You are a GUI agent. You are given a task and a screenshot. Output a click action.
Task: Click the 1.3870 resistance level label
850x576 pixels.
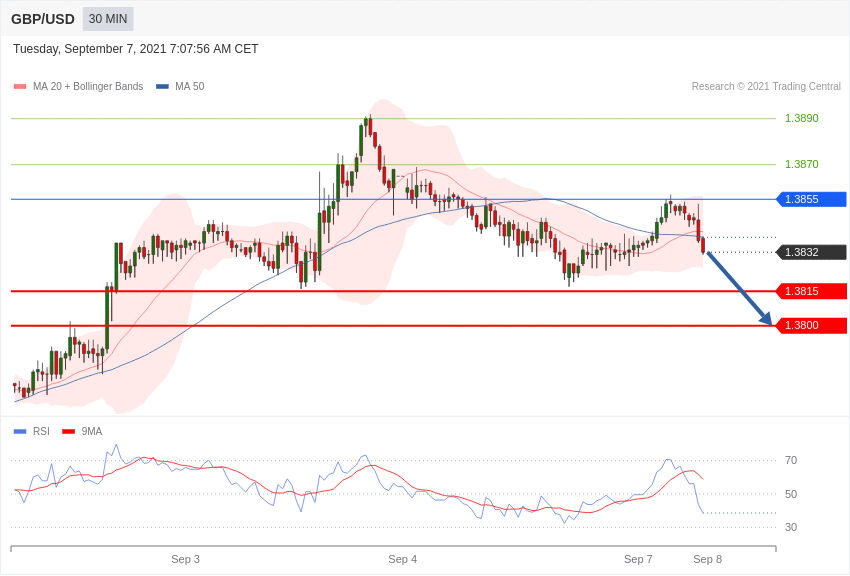point(802,164)
